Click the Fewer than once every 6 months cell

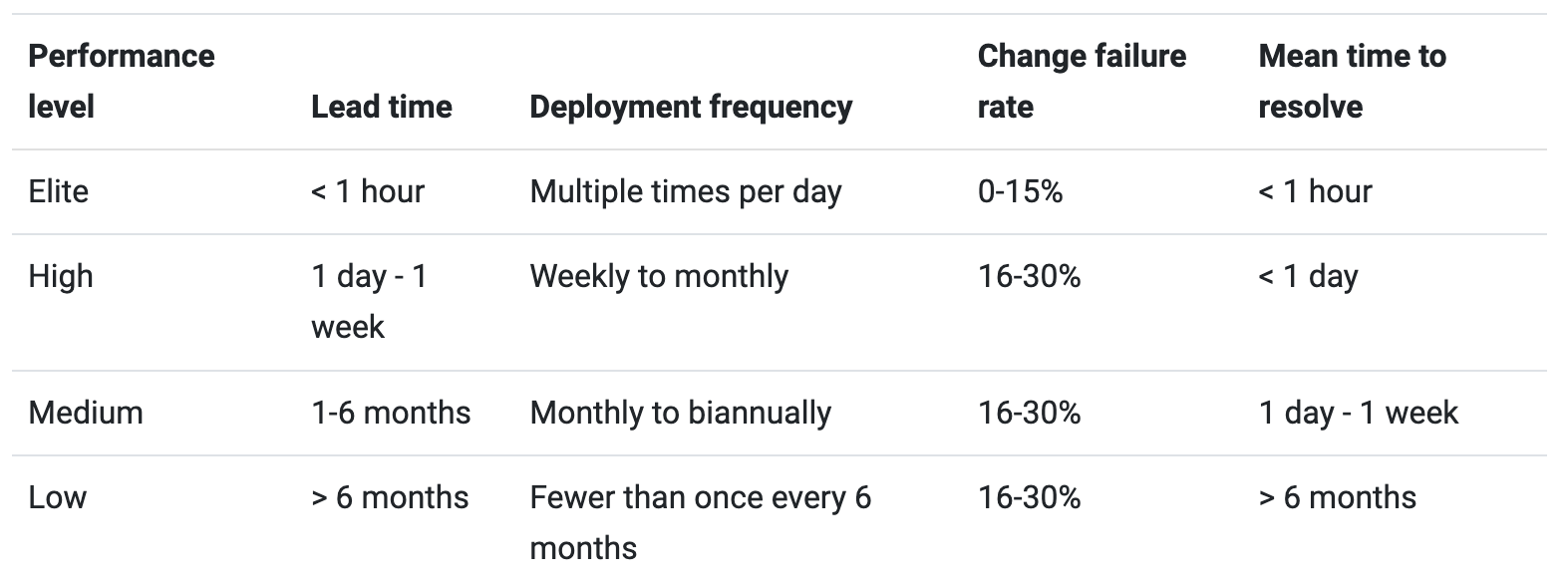pyautogui.click(x=700, y=522)
